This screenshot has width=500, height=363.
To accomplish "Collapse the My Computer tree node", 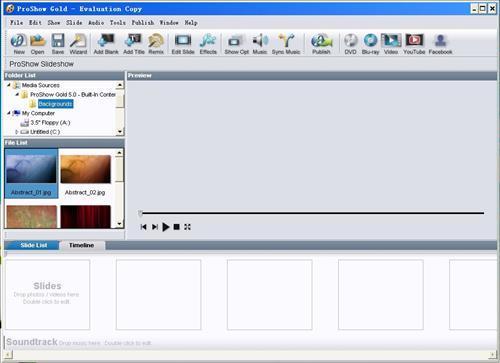I will click(9, 113).
